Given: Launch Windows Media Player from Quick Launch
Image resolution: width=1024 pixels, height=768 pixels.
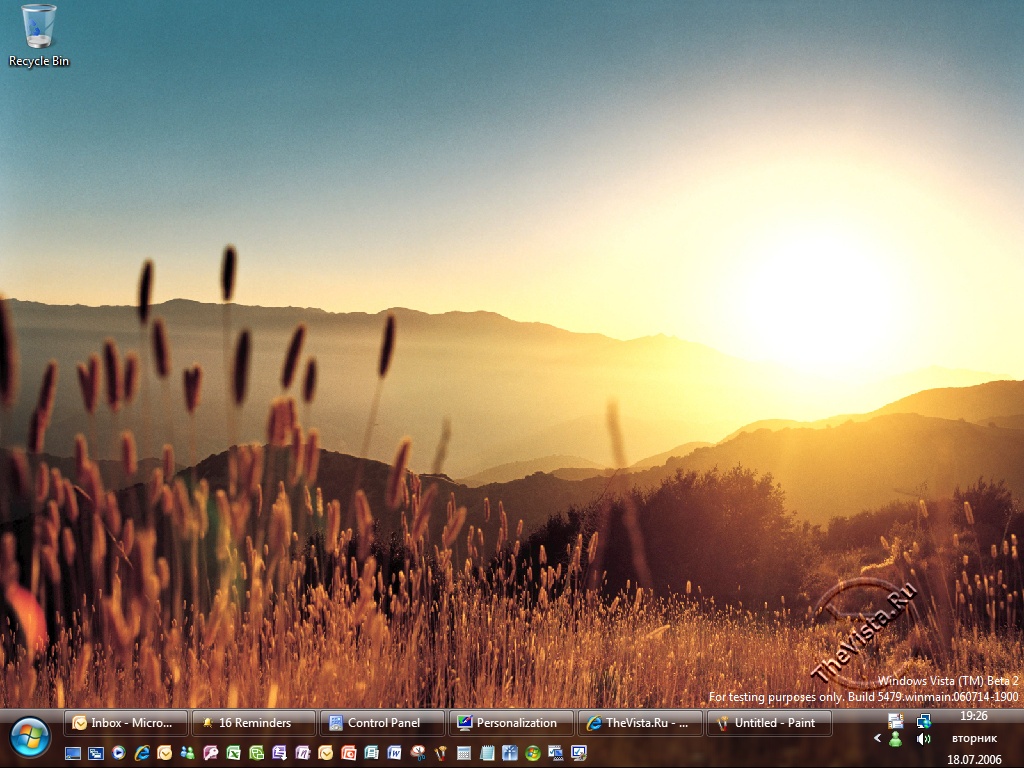Looking at the screenshot, I should pyautogui.click(x=119, y=753).
